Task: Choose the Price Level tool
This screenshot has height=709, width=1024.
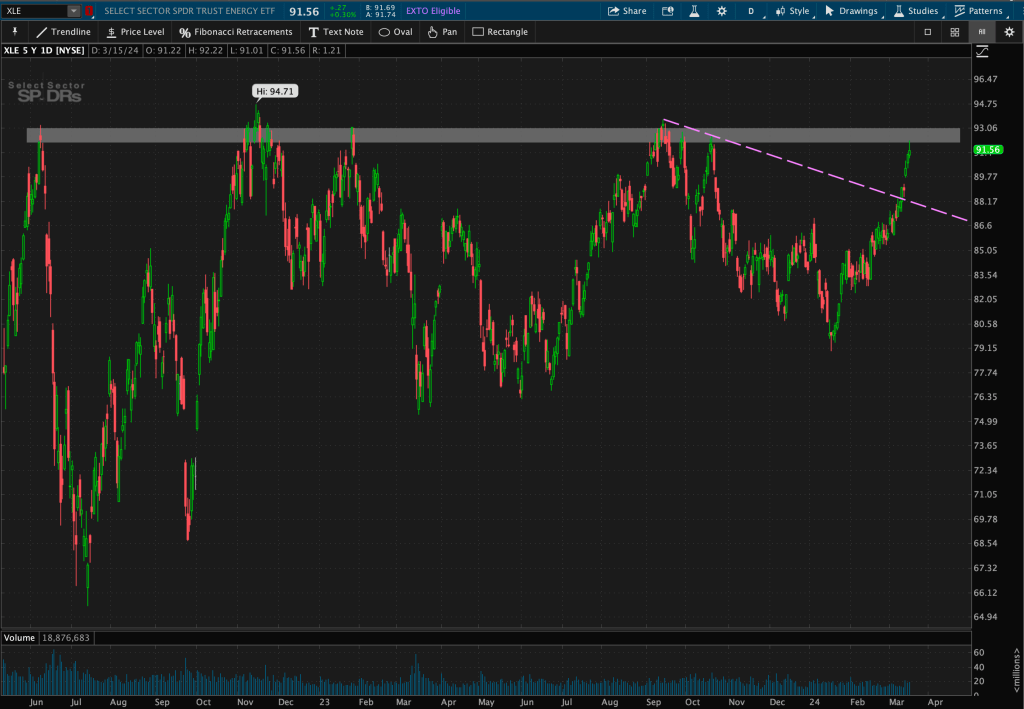Action: tap(135, 32)
